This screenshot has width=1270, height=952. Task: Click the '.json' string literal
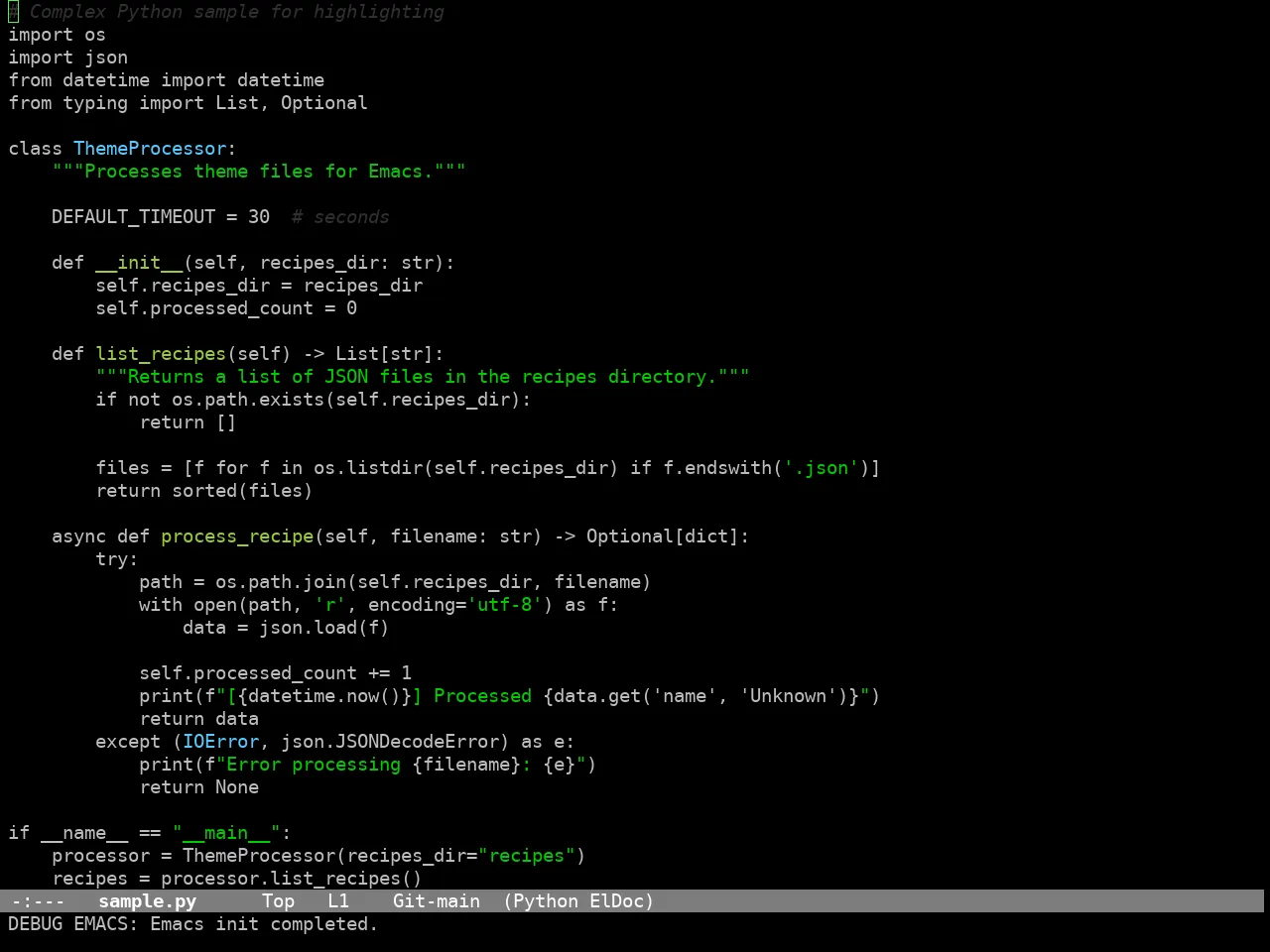[821, 468]
